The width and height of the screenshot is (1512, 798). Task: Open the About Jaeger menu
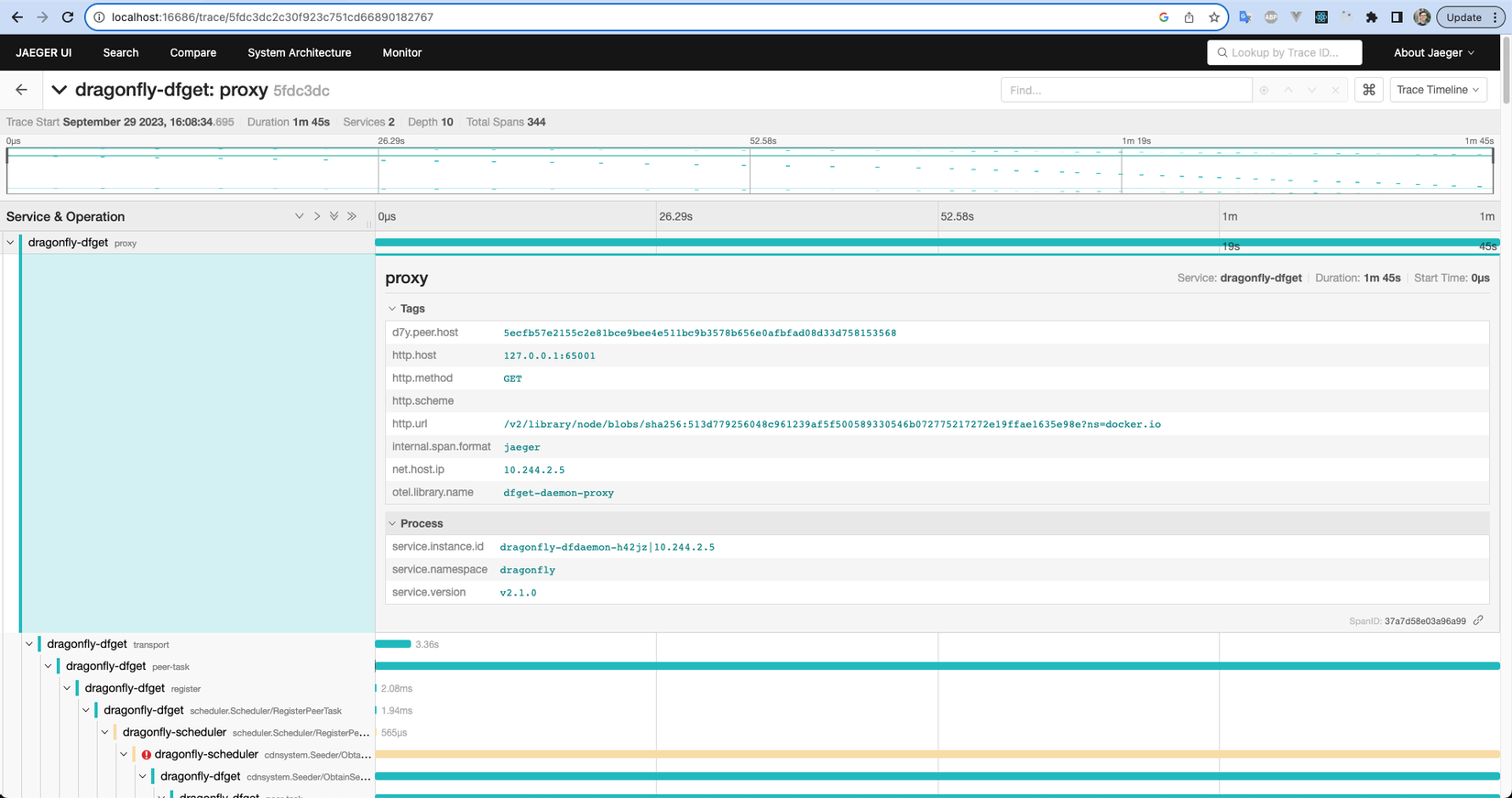pos(1434,52)
